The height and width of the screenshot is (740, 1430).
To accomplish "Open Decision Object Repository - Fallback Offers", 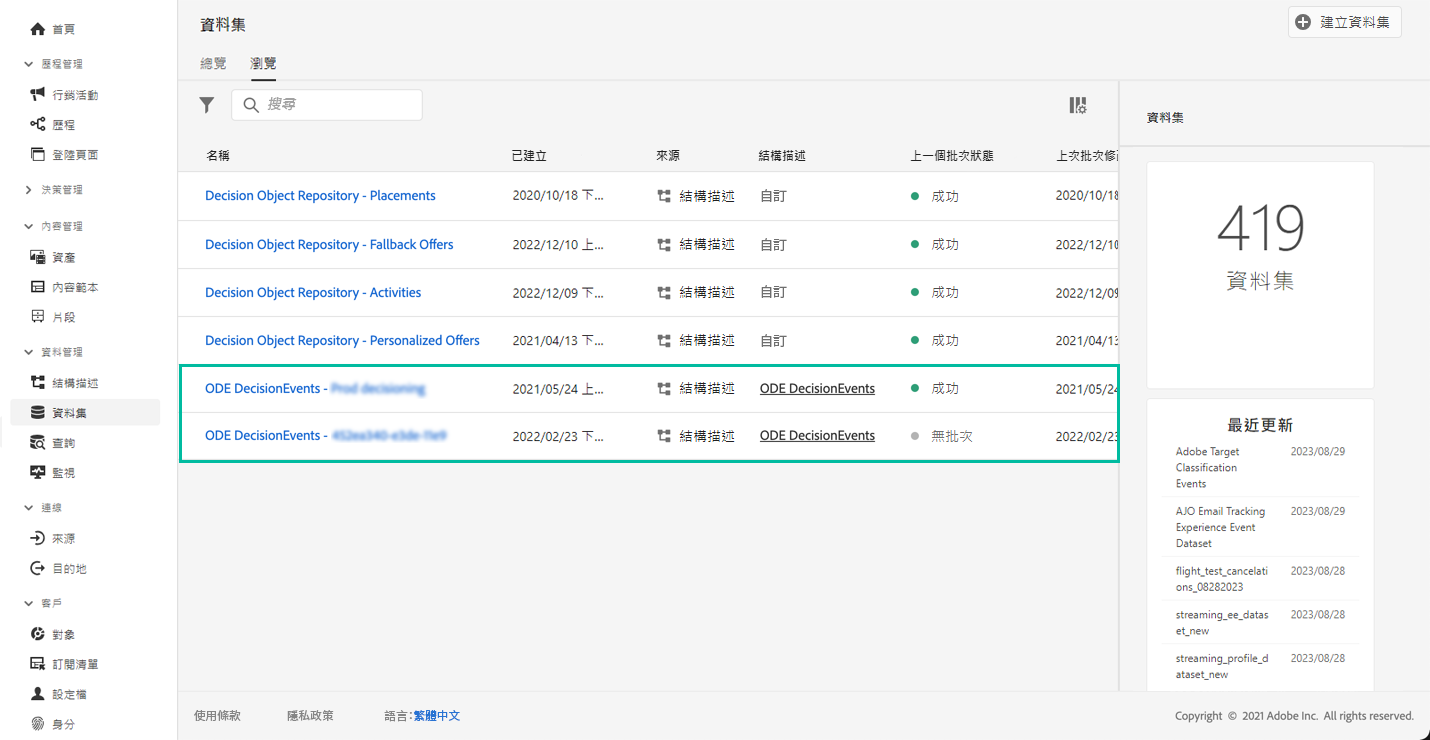I will click(x=329, y=245).
